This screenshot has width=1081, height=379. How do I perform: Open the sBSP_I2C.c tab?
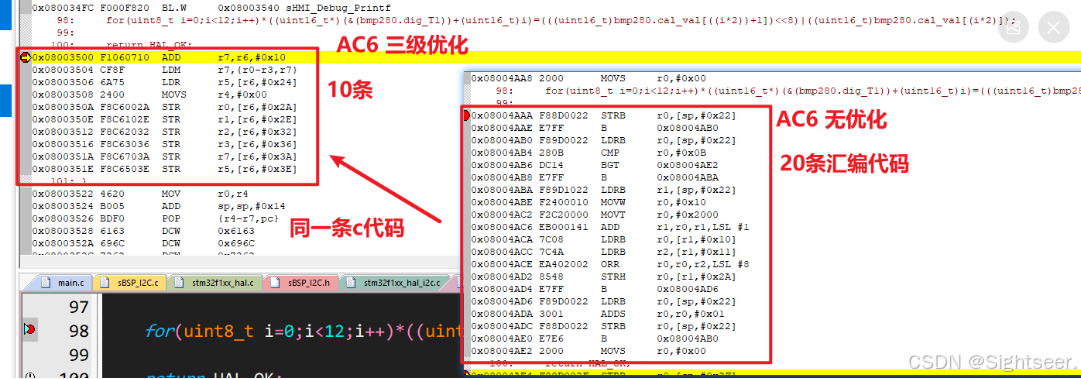click(130, 283)
